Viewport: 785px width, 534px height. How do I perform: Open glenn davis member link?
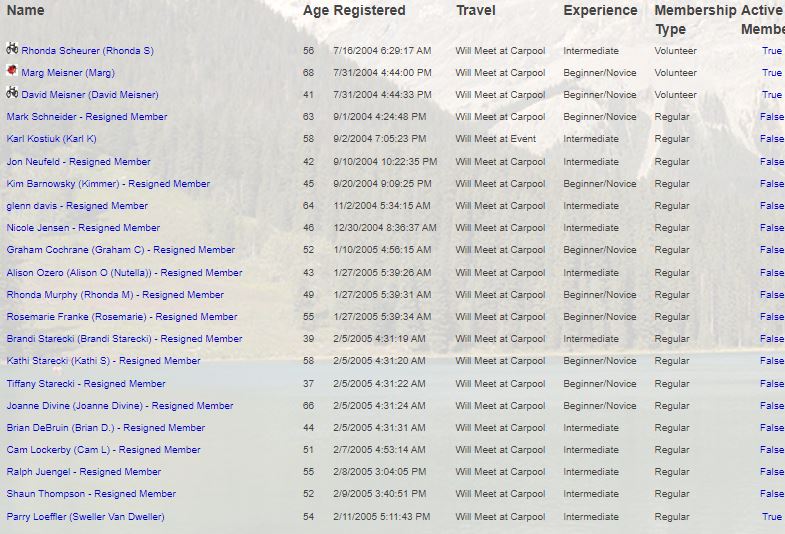coord(77,206)
